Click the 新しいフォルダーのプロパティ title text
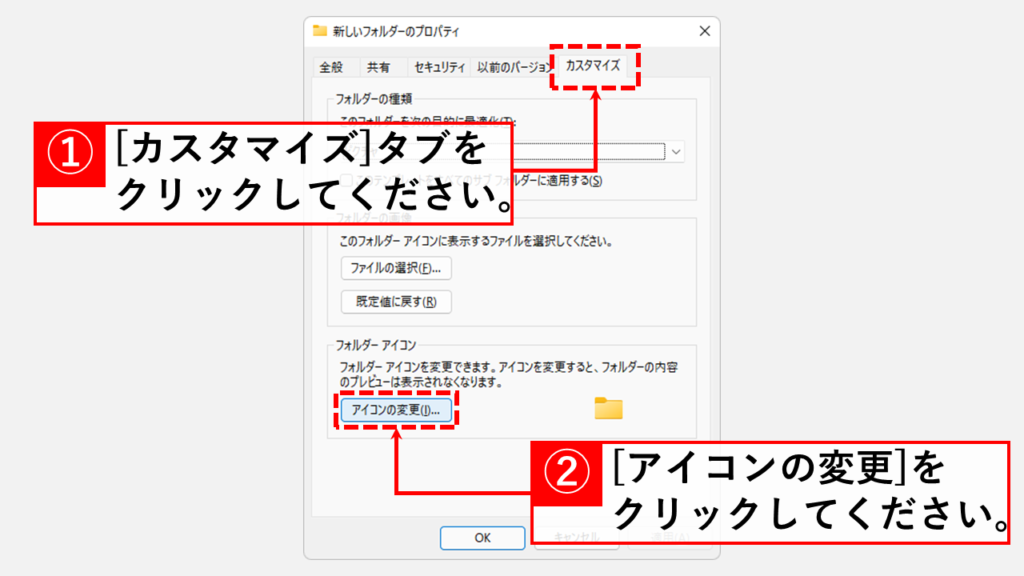Viewport: 1024px width, 576px height. click(396, 31)
